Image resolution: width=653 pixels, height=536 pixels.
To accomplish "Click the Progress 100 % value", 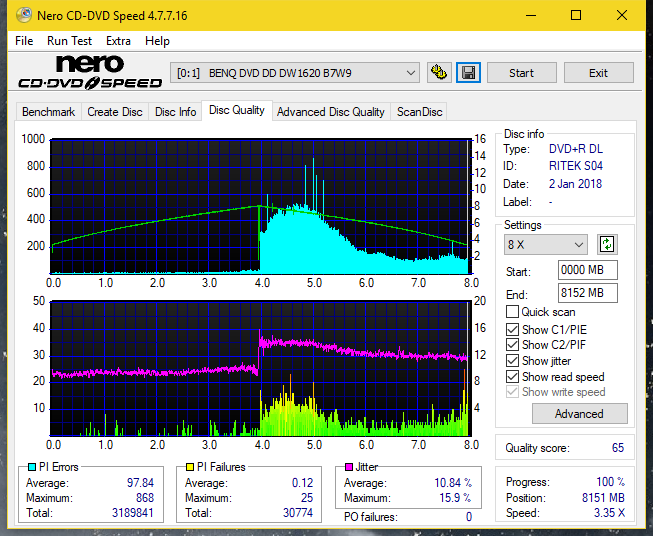I will pos(611,482).
